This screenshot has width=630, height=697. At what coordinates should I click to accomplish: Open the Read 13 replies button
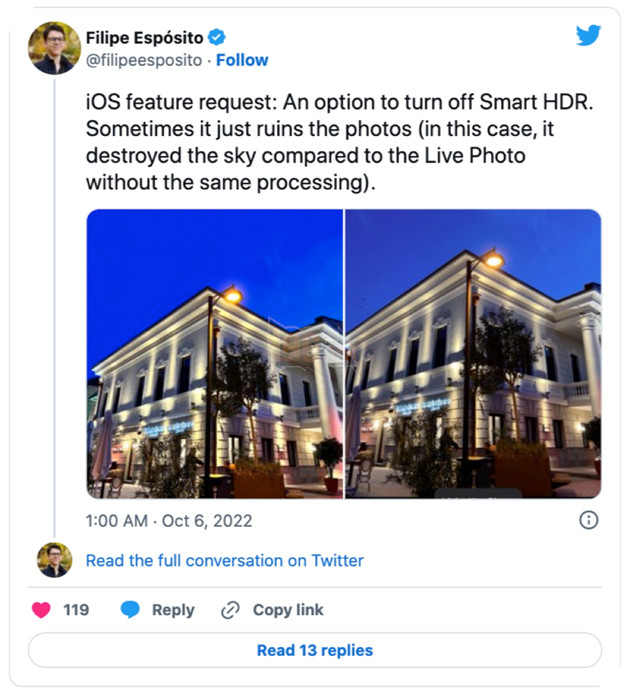tap(315, 650)
